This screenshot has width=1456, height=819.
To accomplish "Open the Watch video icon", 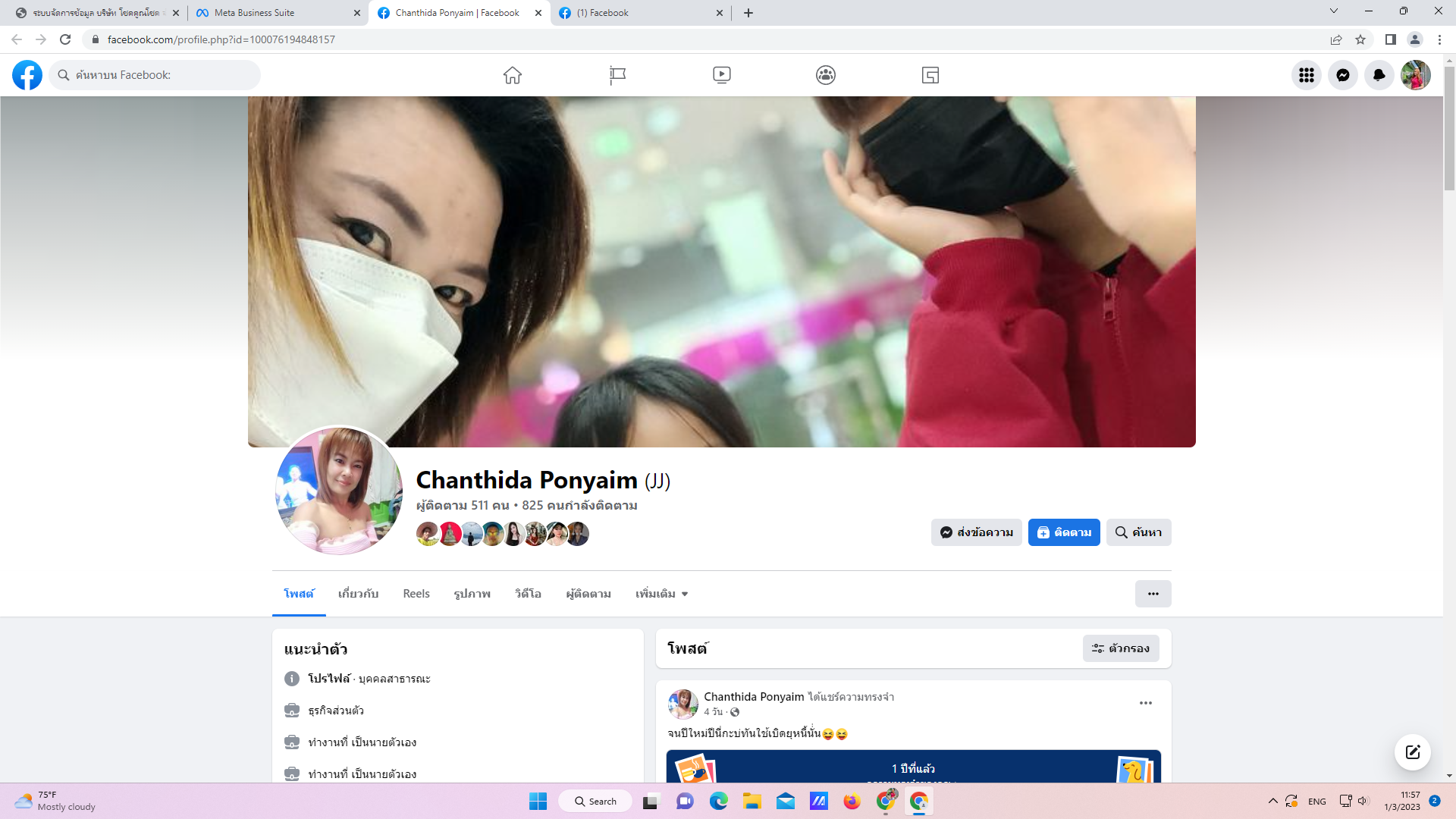I will (x=721, y=75).
